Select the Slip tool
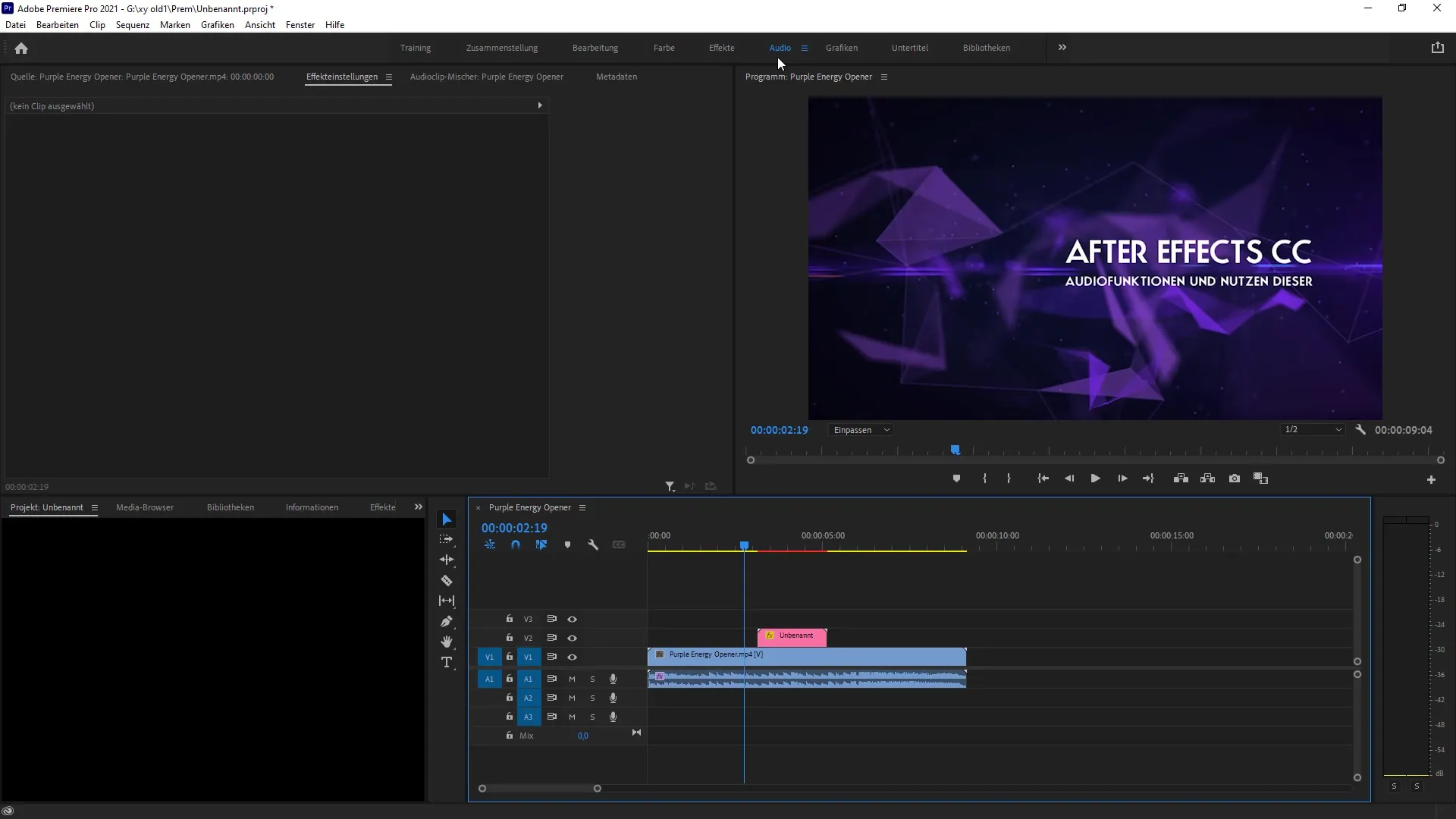This screenshot has width=1456, height=819. (447, 601)
